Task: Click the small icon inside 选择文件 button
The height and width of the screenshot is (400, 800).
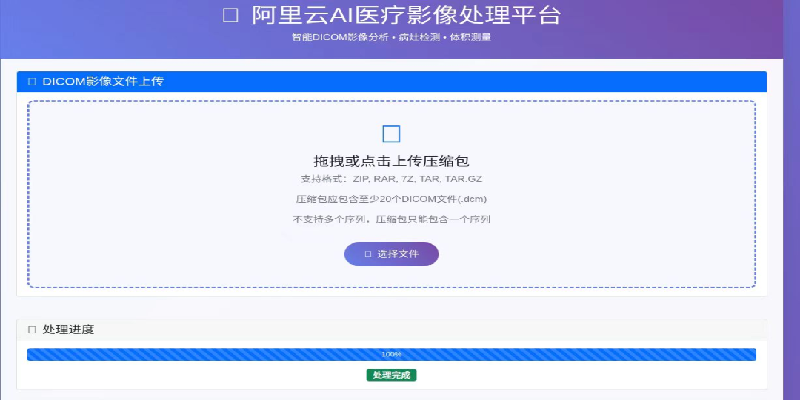Action: (x=368, y=254)
